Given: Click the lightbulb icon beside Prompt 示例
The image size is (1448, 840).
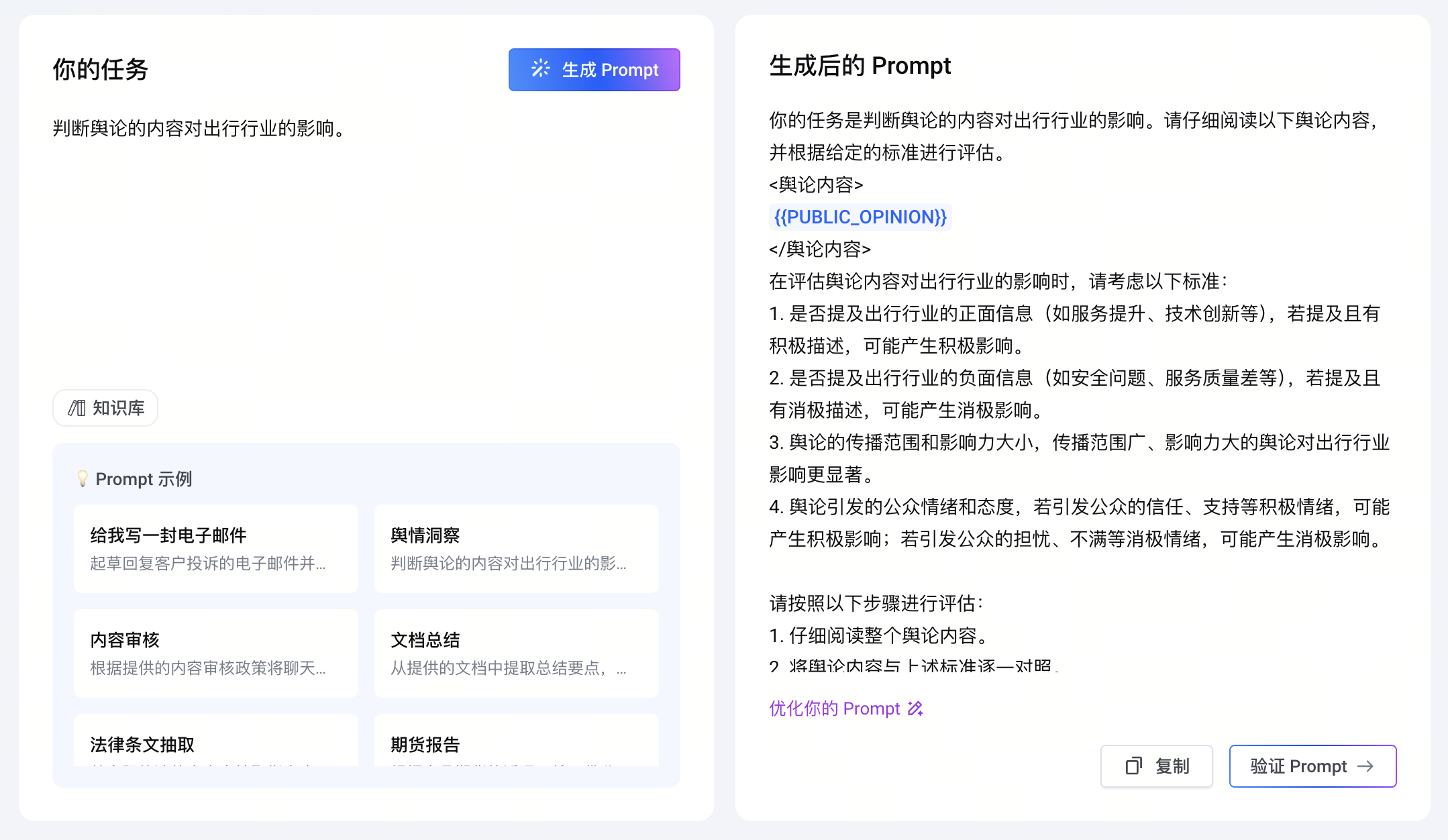Looking at the screenshot, I should coord(83,478).
